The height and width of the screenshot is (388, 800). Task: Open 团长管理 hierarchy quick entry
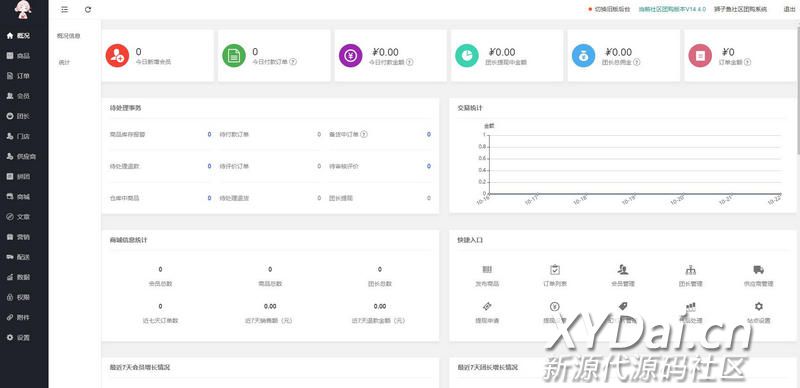tap(691, 270)
